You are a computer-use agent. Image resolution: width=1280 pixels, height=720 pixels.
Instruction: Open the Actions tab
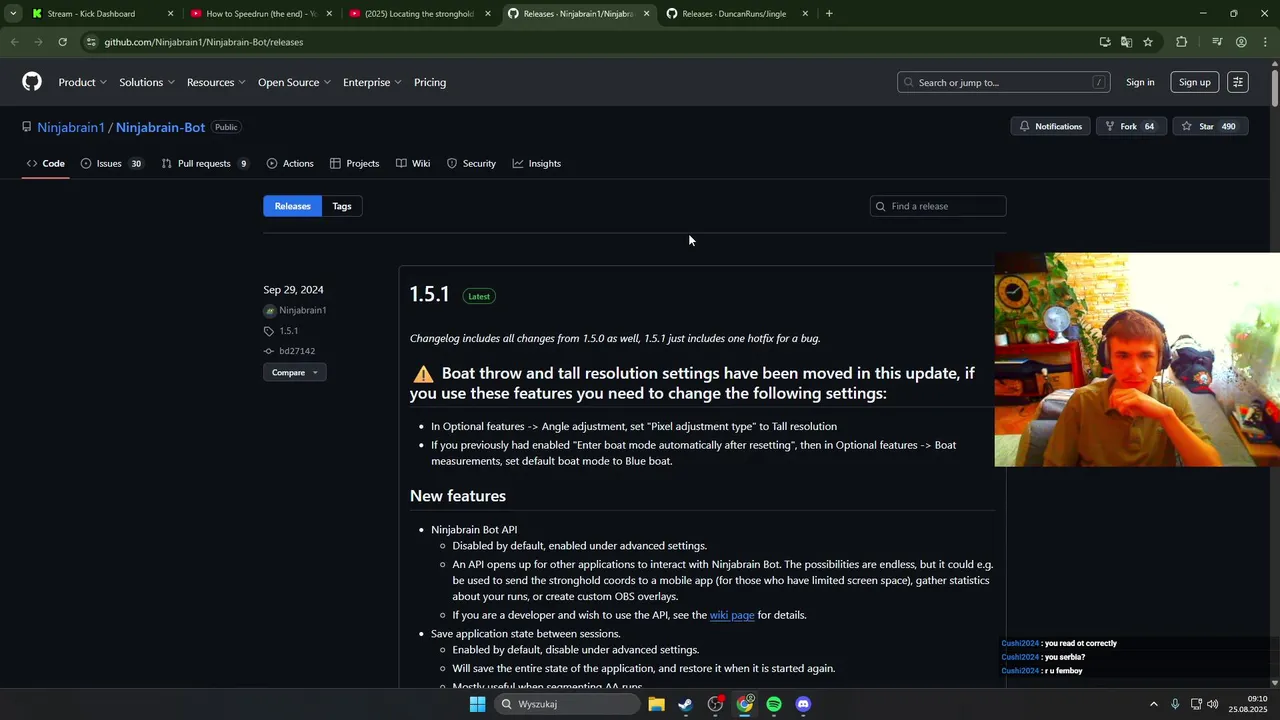(290, 163)
